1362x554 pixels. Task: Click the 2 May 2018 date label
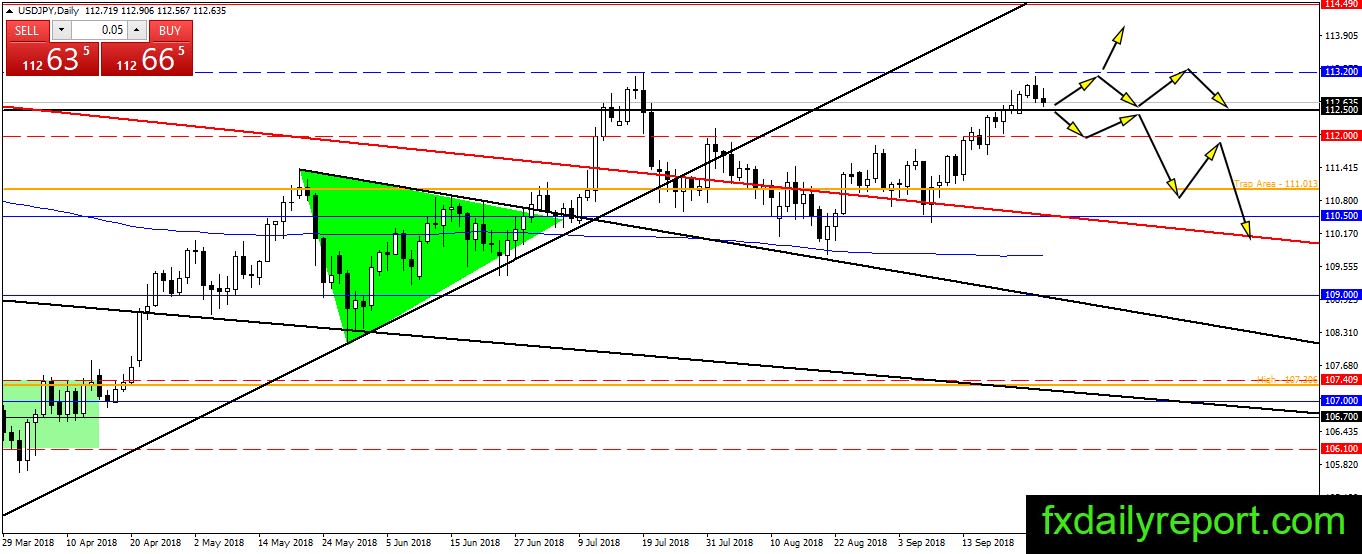tap(219, 543)
